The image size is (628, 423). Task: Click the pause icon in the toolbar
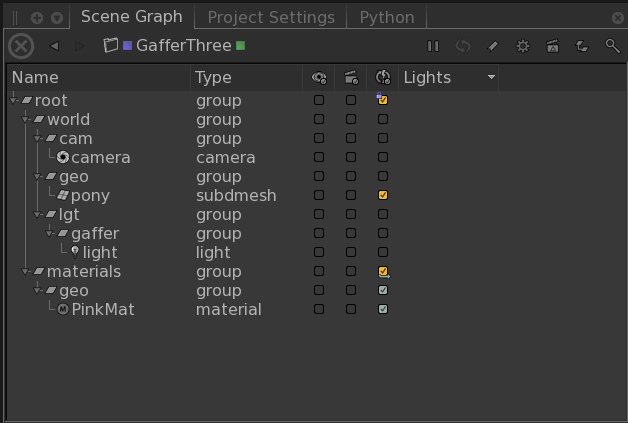tap(433, 46)
